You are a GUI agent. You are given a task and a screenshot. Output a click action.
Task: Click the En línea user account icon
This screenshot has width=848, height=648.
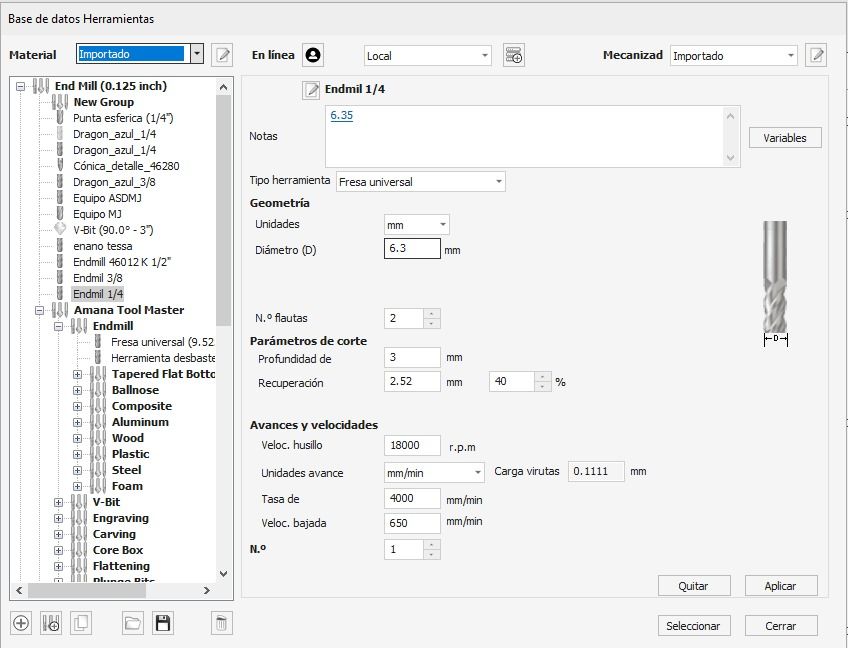coord(313,54)
